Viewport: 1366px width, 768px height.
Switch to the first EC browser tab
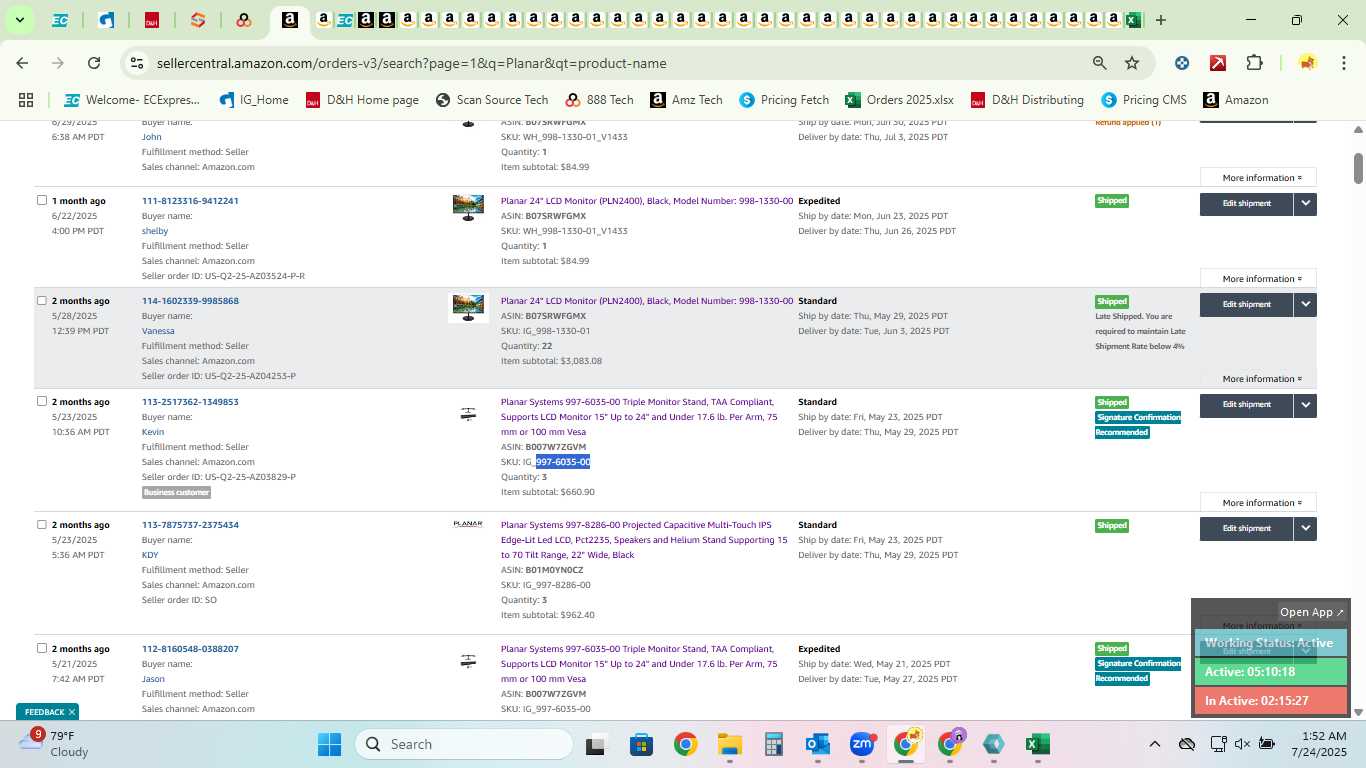tap(60, 20)
